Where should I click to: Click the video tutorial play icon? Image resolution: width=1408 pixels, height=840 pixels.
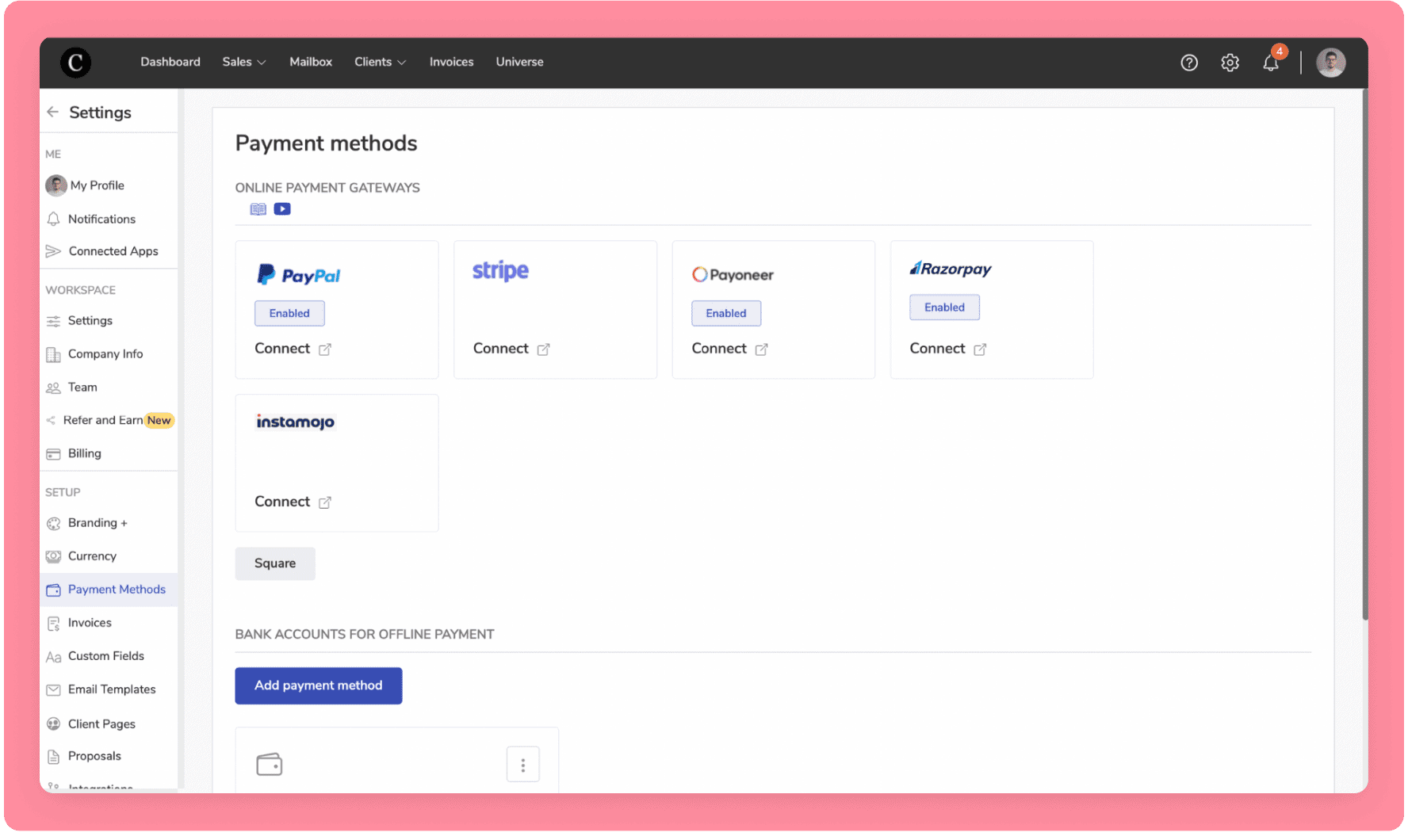(282, 209)
